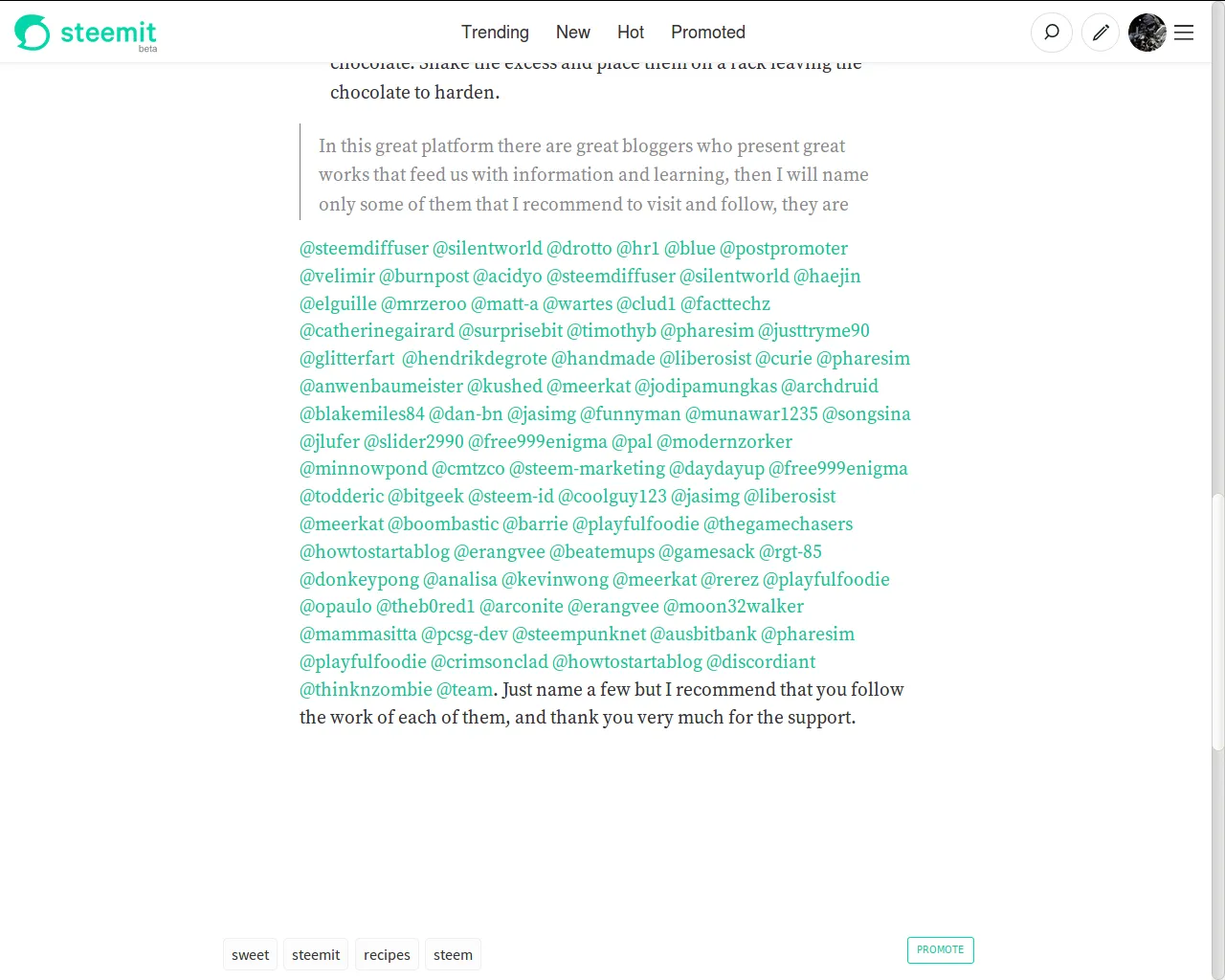1225x980 pixels.
Task: Visit the @munawar1235 mention link
Action: (x=751, y=414)
